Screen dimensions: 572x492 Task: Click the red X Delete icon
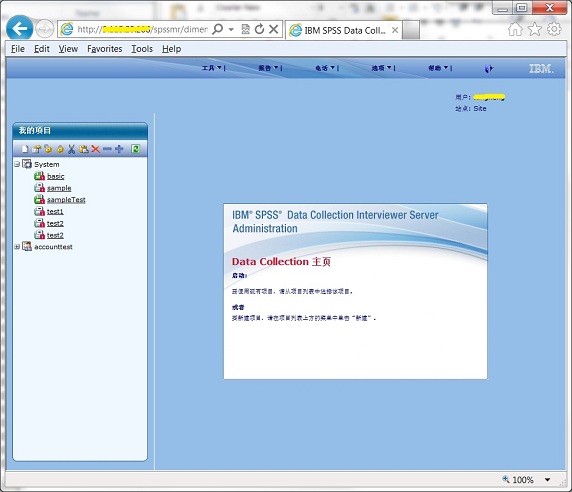[96, 149]
